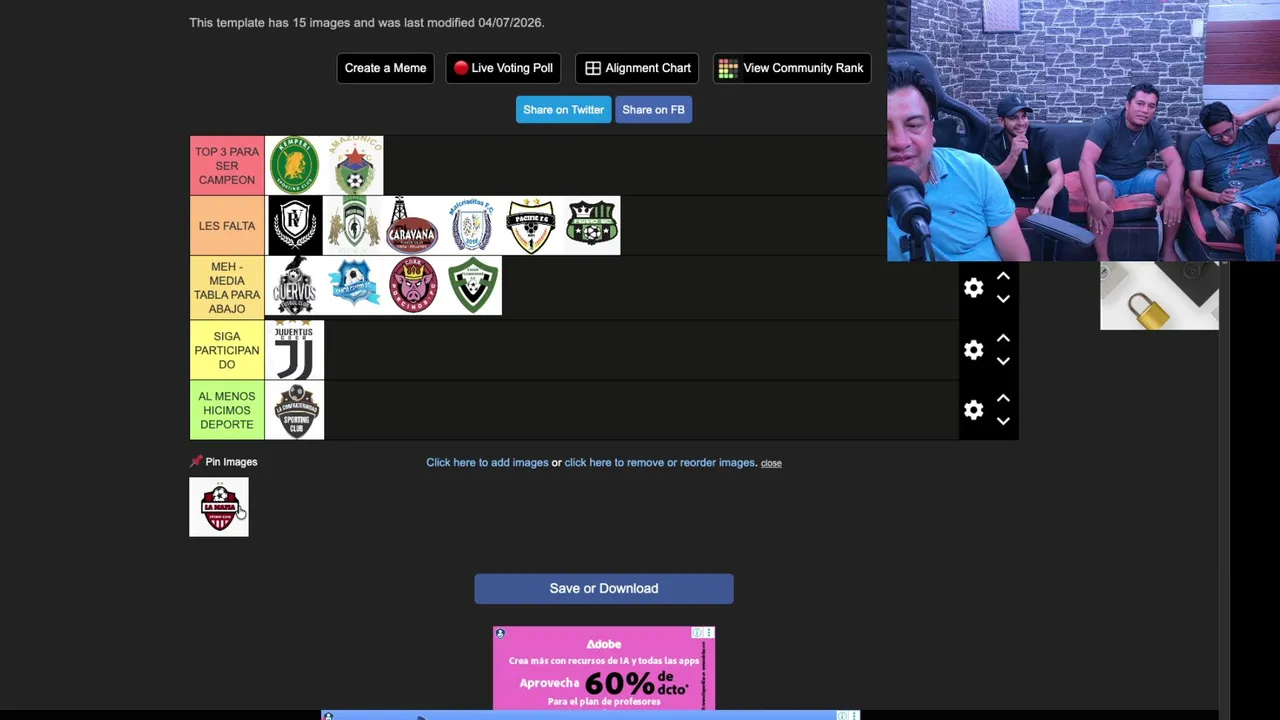Move SIGA PARTICIPANDO row up

pos(1003,339)
